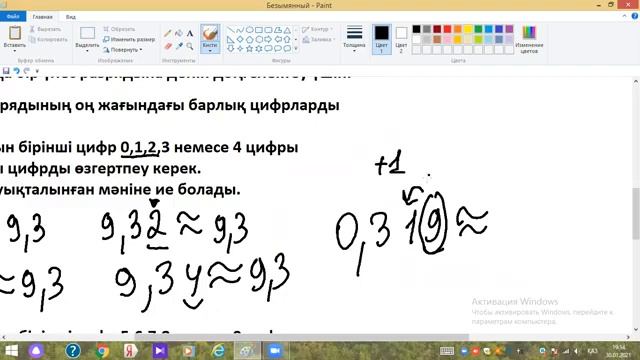Open Yandex browser from the taskbar
Viewport: 640px width, 360px height.
[x=131, y=351]
